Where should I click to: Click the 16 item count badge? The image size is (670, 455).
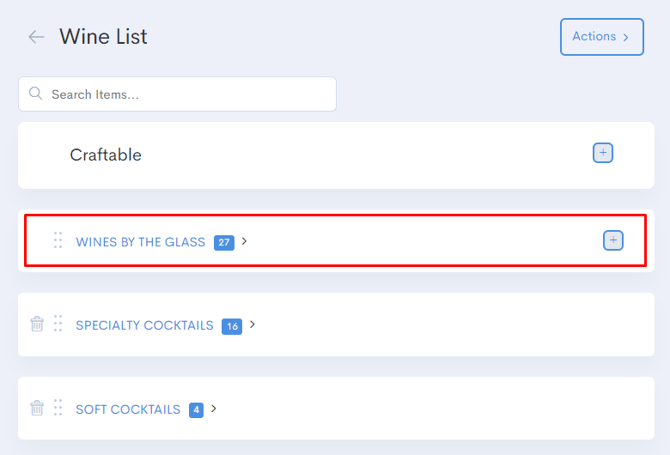click(x=232, y=326)
